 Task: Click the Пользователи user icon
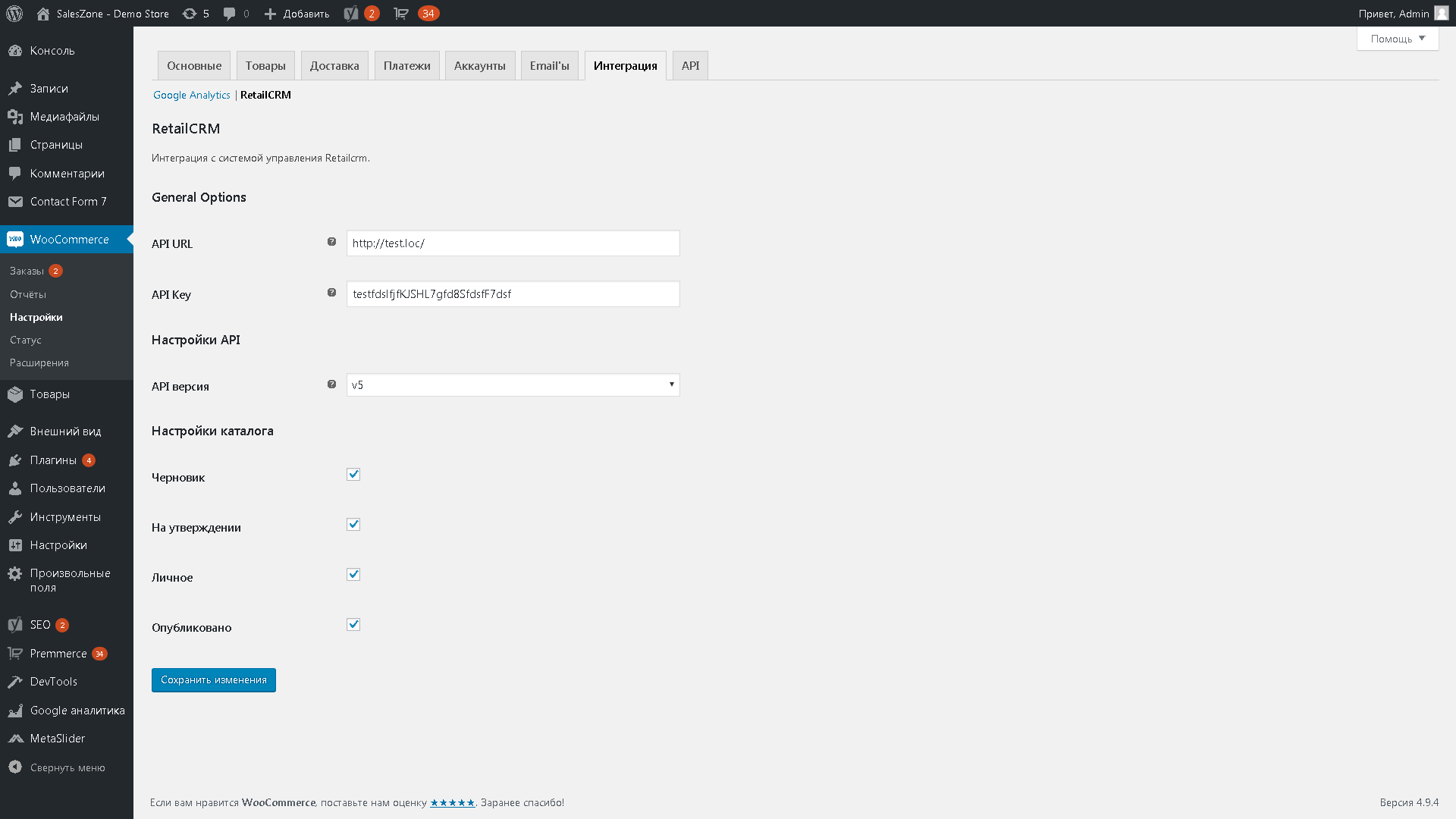(x=15, y=488)
